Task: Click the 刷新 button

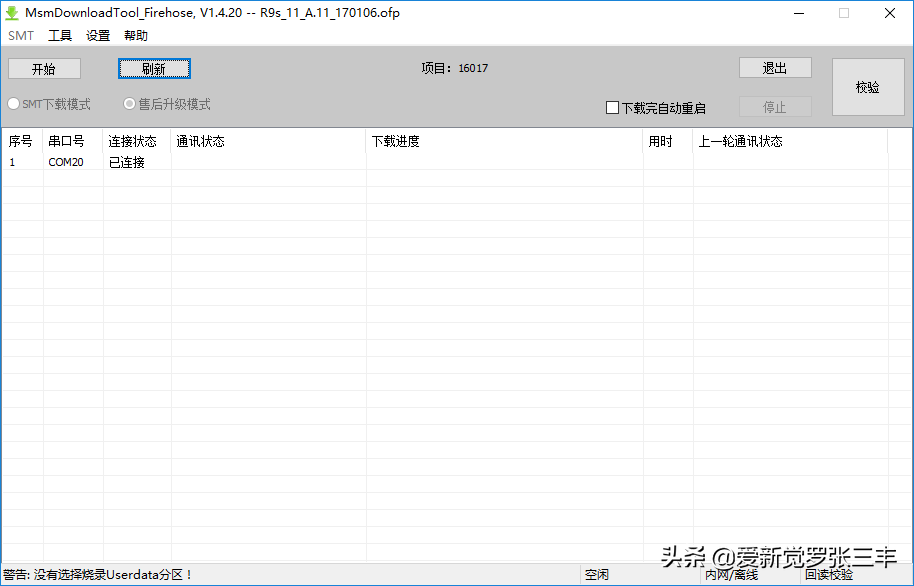Action: click(x=154, y=69)
